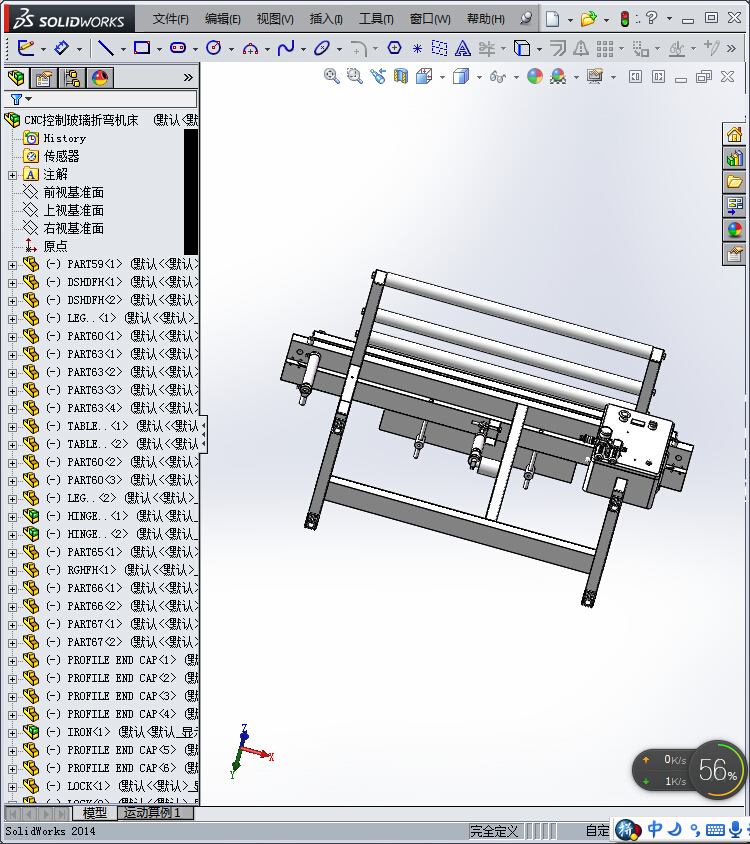750x844 pixels.
Task: Open the 帮助(H) menu
Action: (x=486, y=19)
